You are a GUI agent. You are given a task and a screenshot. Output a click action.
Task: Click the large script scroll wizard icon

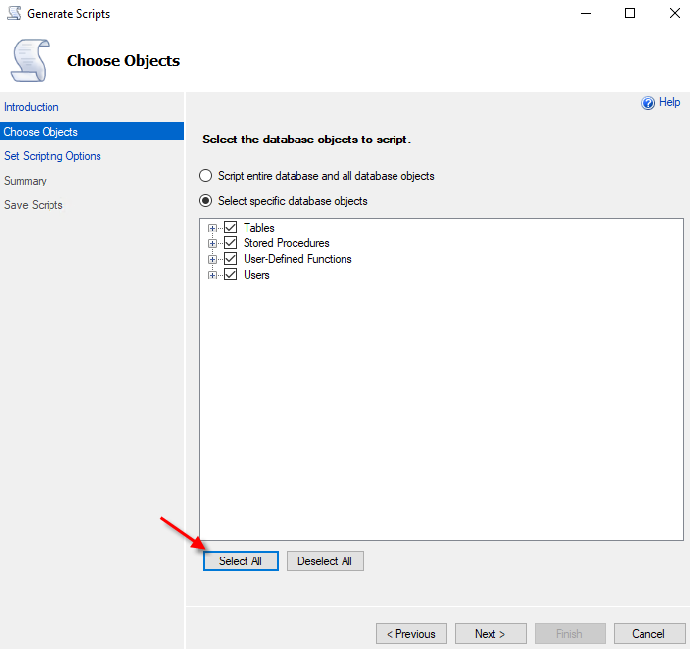pos(30,61)
